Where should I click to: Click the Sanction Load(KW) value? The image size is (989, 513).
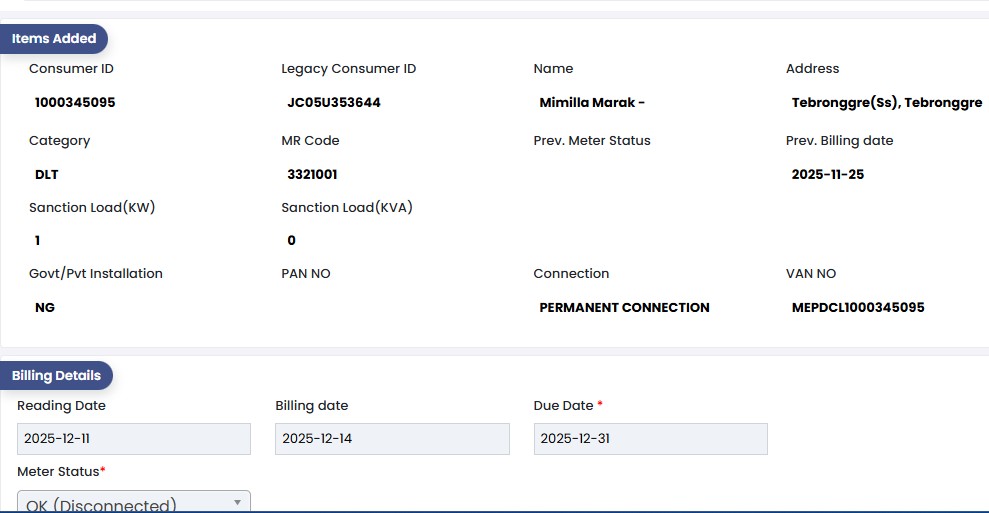pos(38,241)
